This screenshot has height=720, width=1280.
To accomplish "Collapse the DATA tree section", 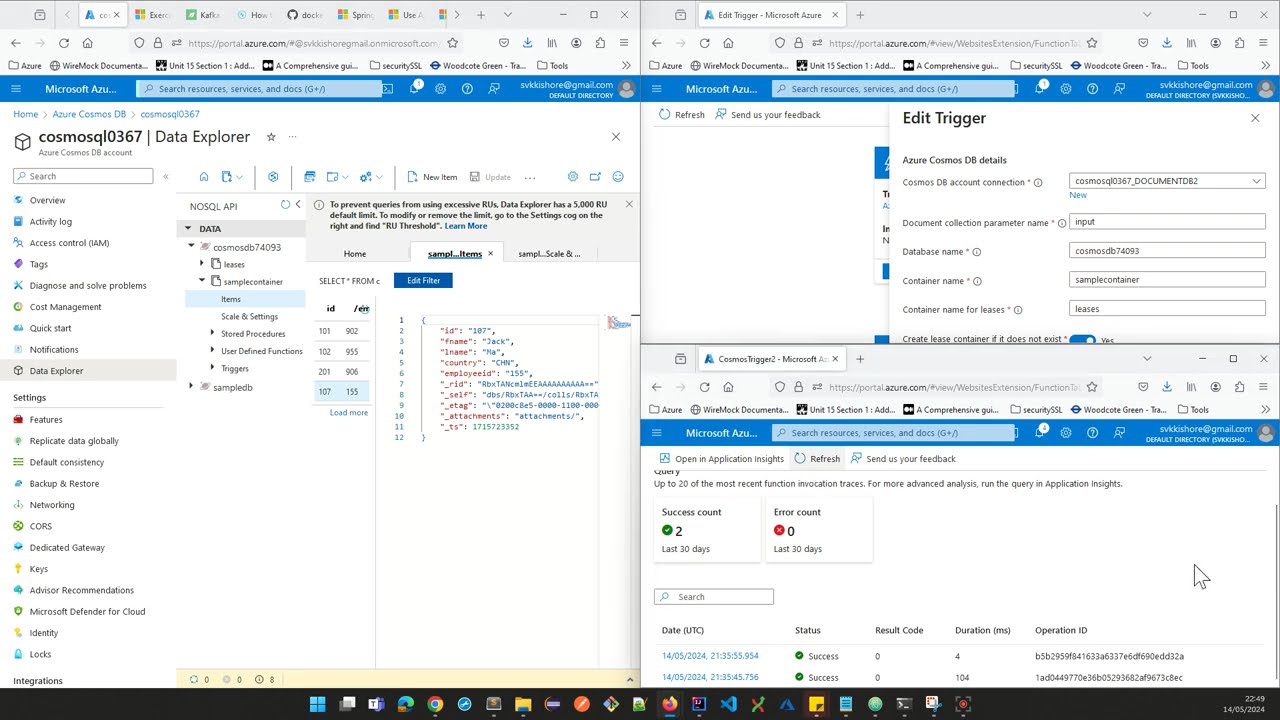I will 188,229.
